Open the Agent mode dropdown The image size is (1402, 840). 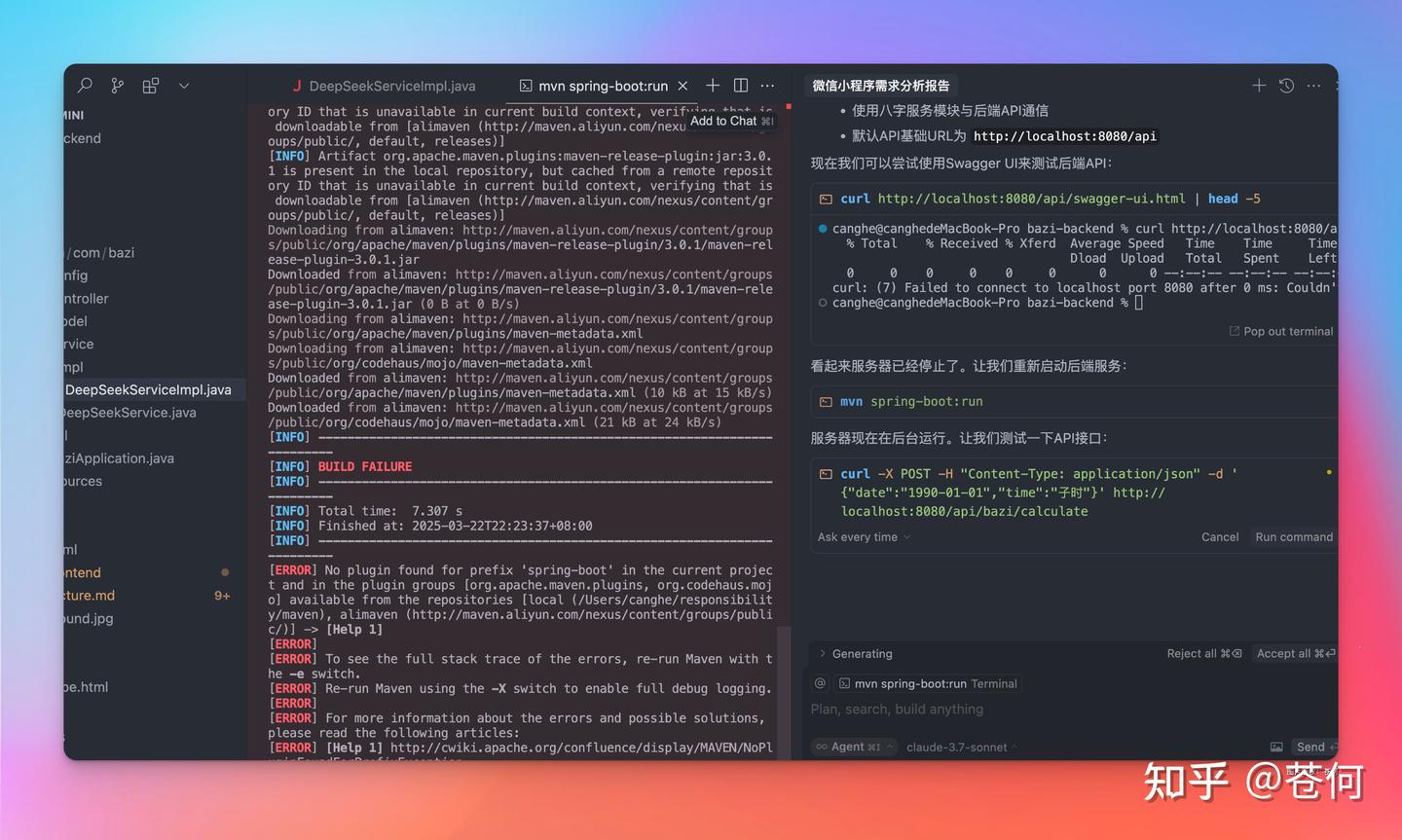tap(854, 747)
